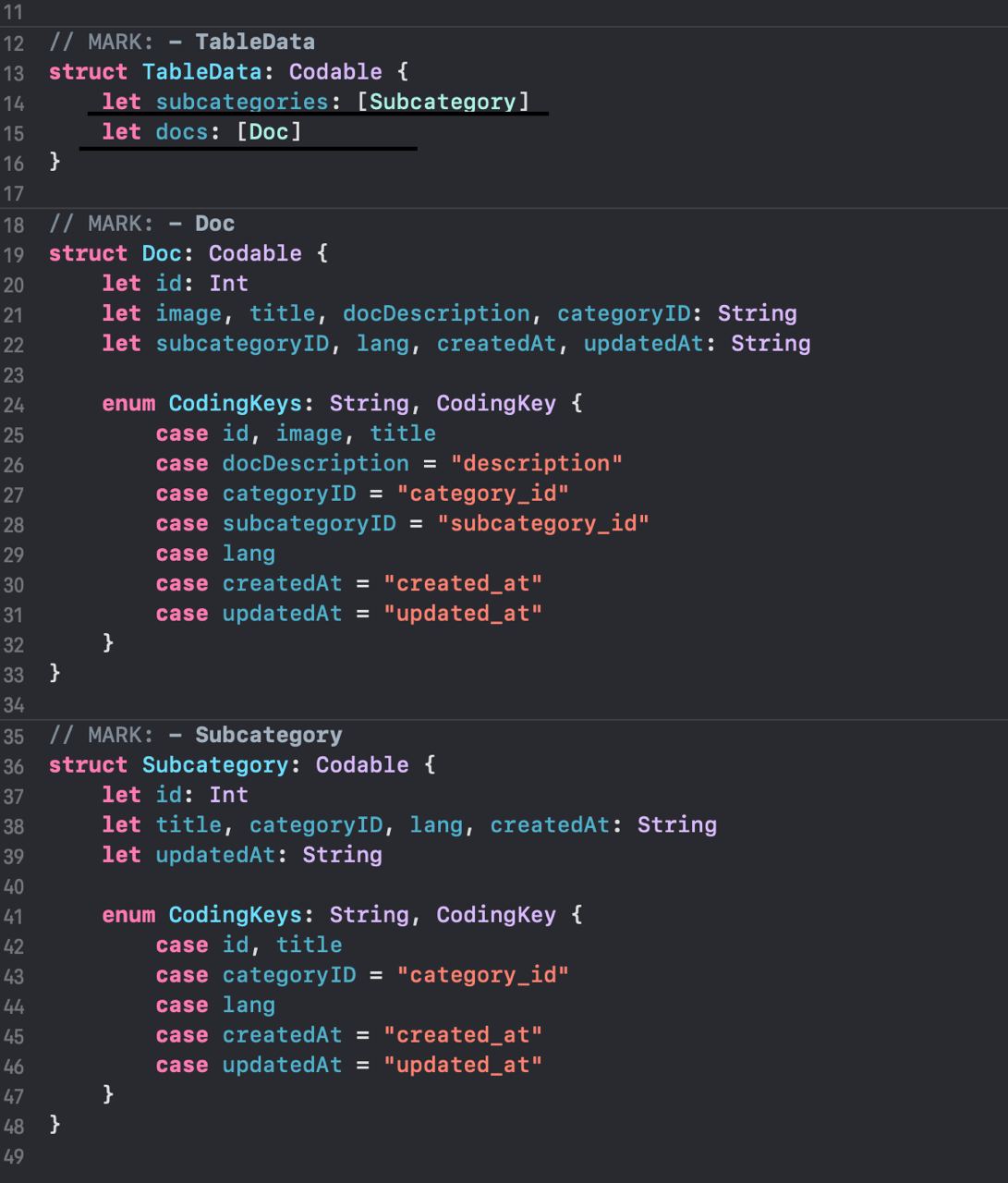Screen dimensions: 1008x1183
Task: Click line number 19 in the gutter
Action: 14,254
